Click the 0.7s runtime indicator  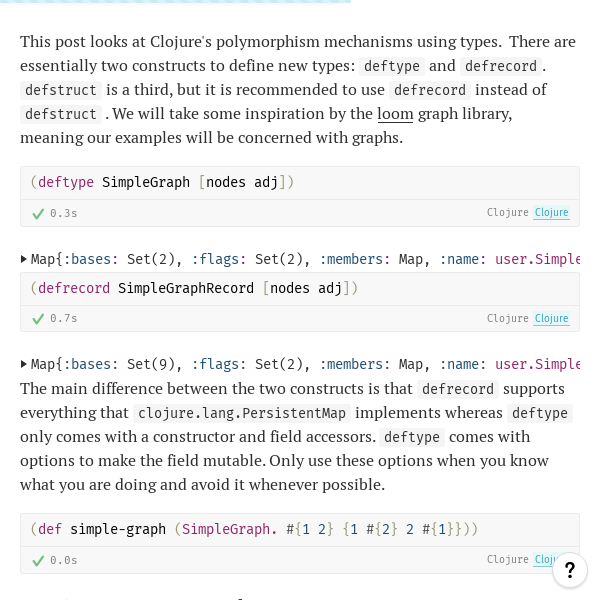(x=64, y=318)
